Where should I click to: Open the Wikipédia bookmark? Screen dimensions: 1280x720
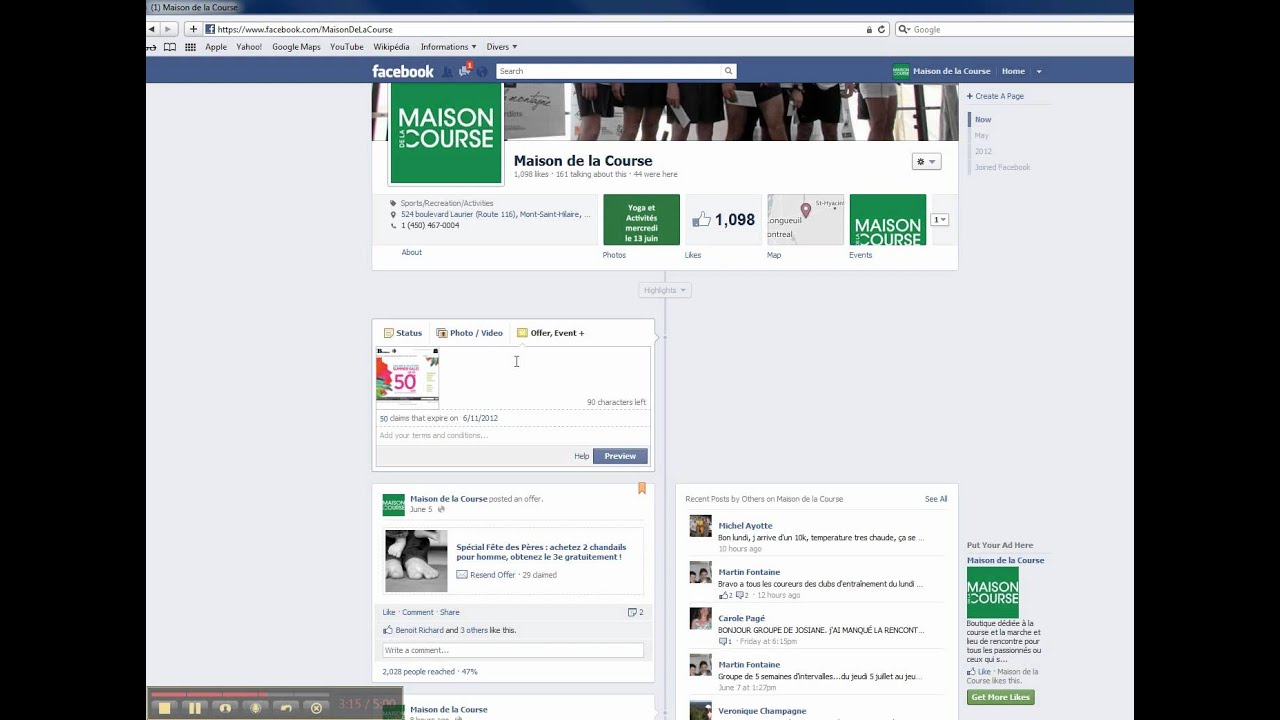pos(391,47)
